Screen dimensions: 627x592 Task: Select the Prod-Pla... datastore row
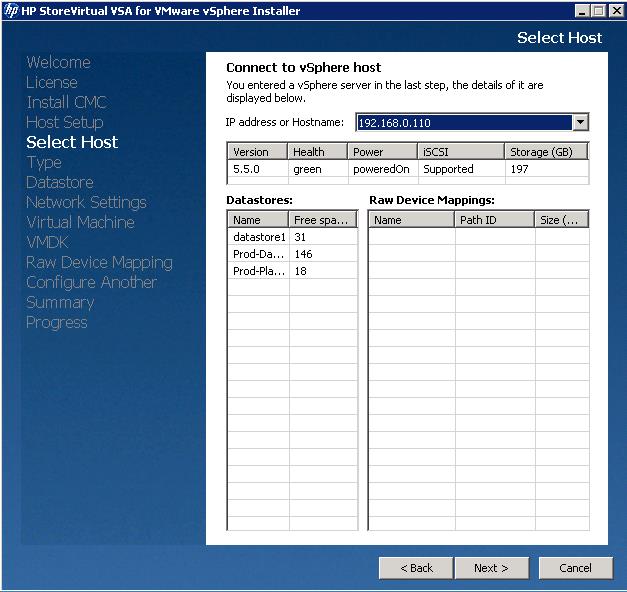pyautogui.click(x=293, y=271)
